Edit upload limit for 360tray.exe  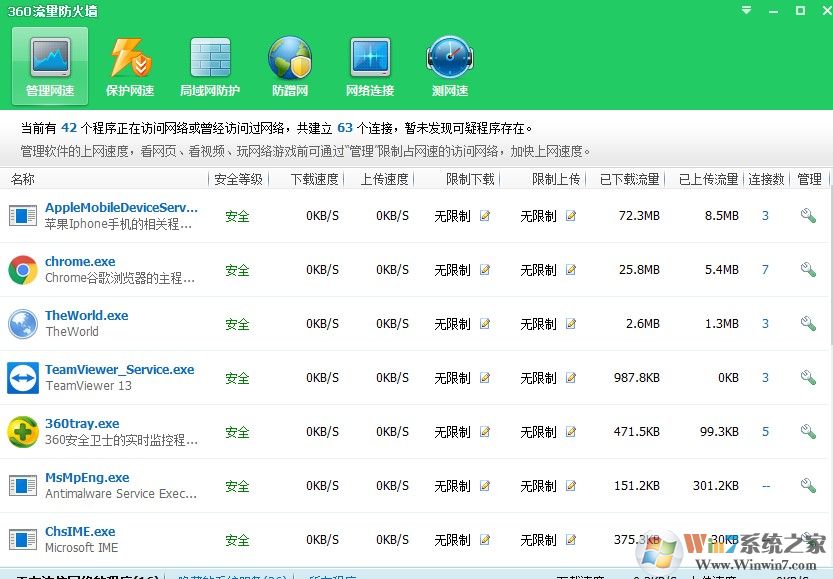tap(571, 432)
